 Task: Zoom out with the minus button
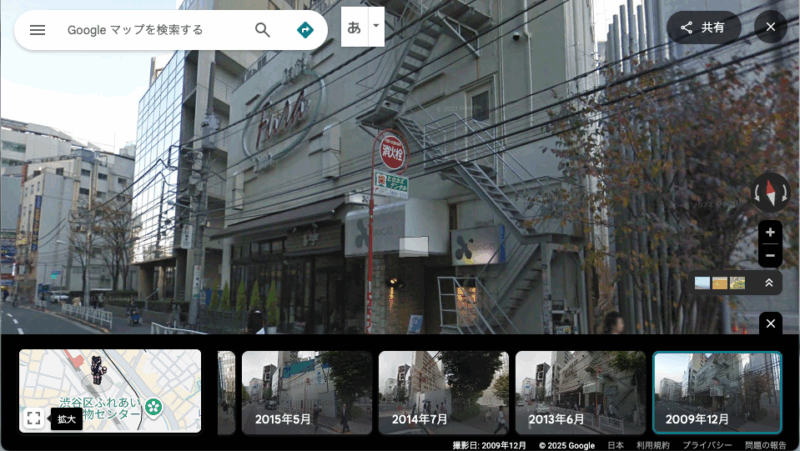pos(770,256)
